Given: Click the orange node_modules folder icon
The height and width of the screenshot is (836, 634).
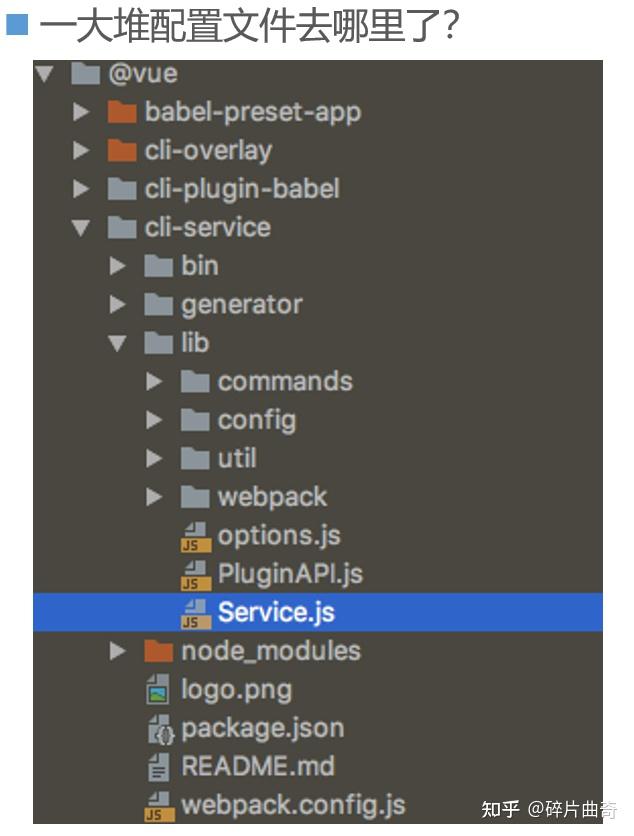Looking at the screenshot, I should pyautogui.click(x=158, y=651).
